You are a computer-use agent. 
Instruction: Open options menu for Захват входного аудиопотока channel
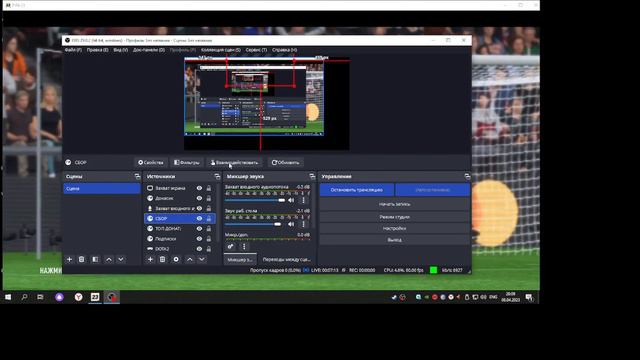click(x=303, y=200)
